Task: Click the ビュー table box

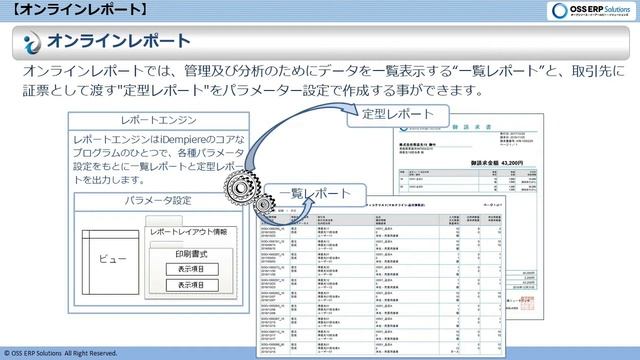Action: (111, 262)
